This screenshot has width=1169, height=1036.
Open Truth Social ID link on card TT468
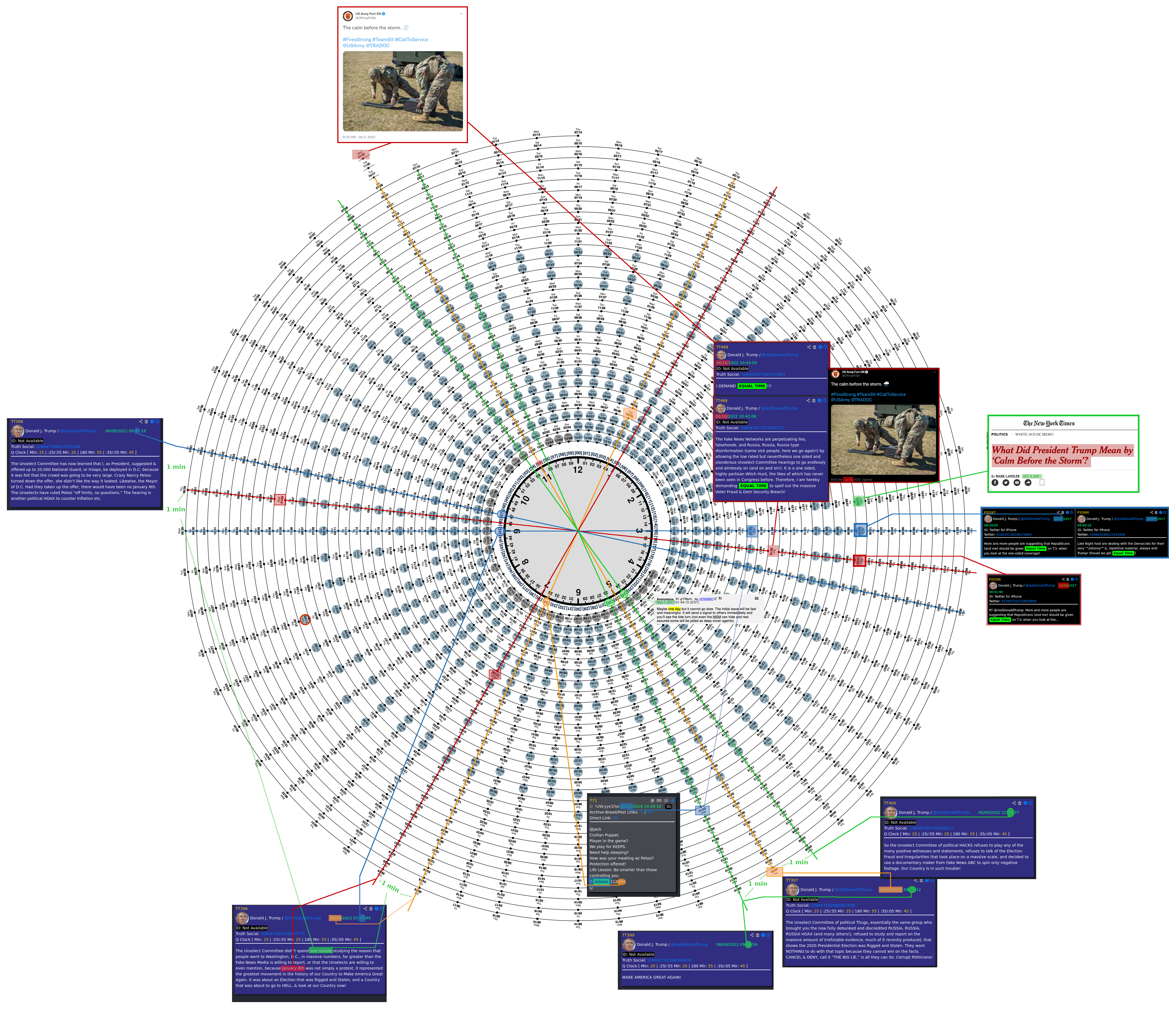(x=762, y=428)
